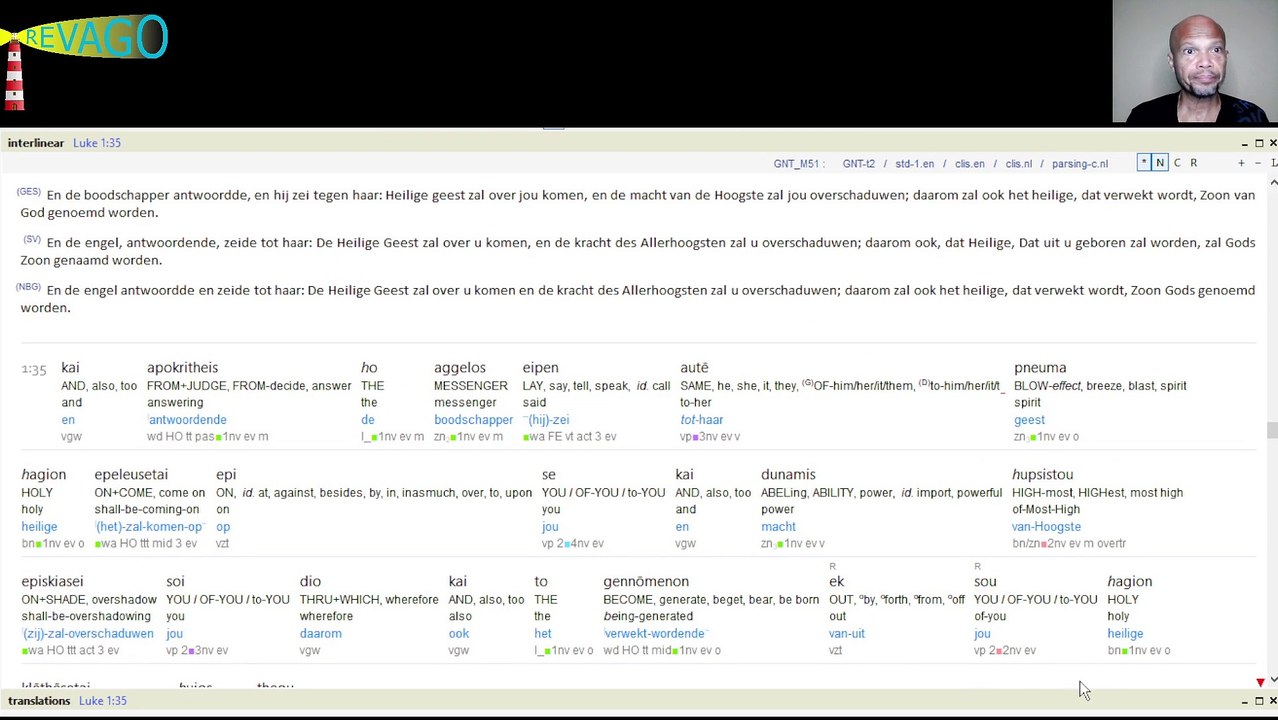
Task: Click the (NBG) translation label
Action: point(28,288)
